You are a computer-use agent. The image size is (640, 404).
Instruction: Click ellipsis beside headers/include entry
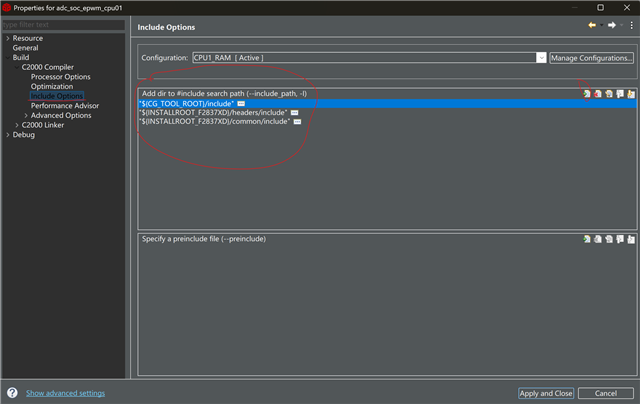pos(294,113)
